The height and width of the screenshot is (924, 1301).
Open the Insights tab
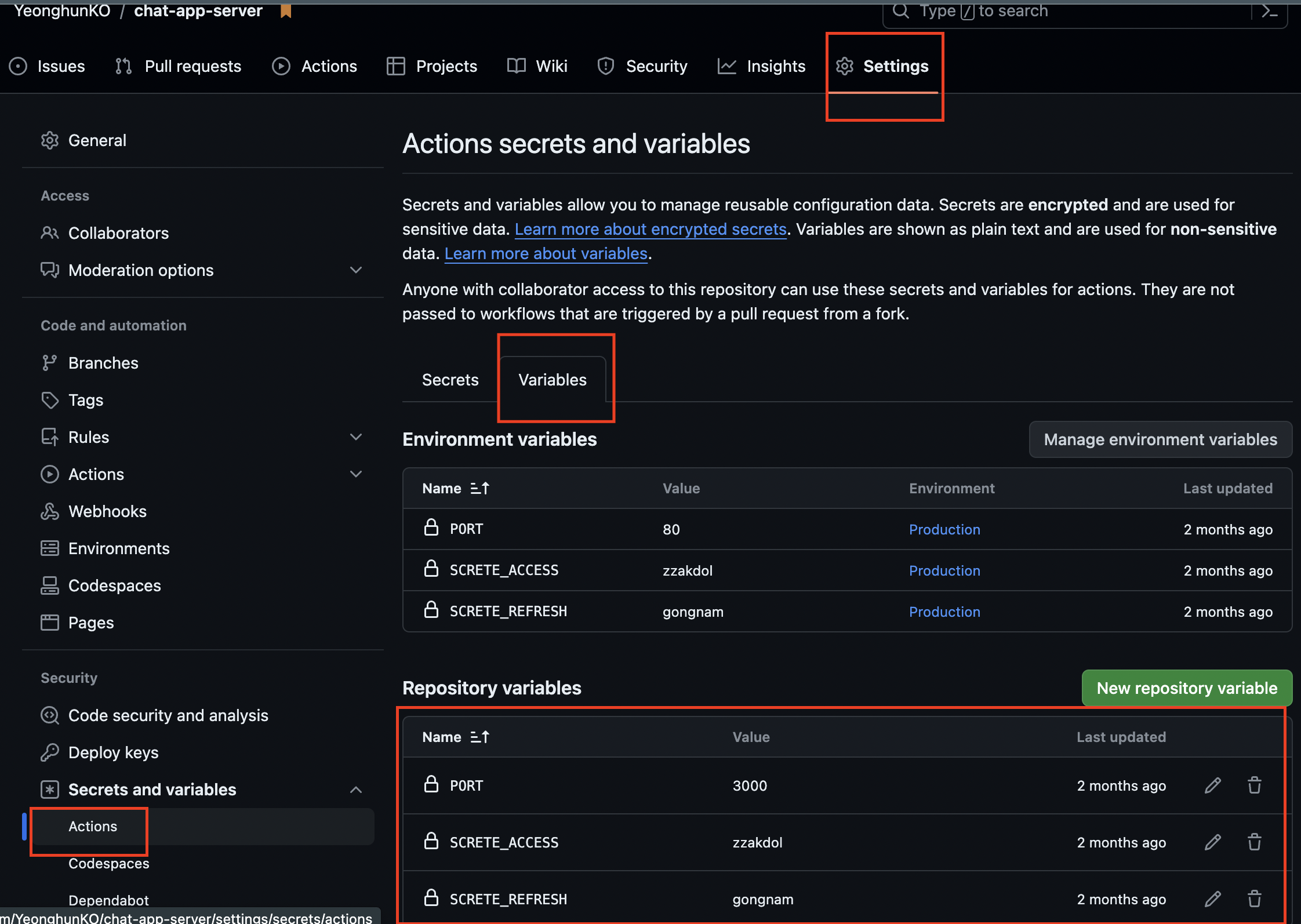pyautogui.click(x=761, y=66)
